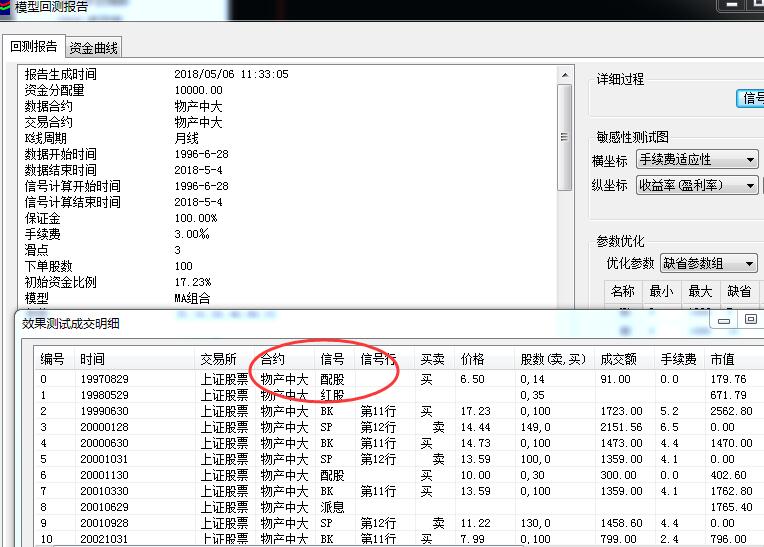Click the 价格 column header
The height and width of the screenshot is (547, 764).
pos(473,358)
